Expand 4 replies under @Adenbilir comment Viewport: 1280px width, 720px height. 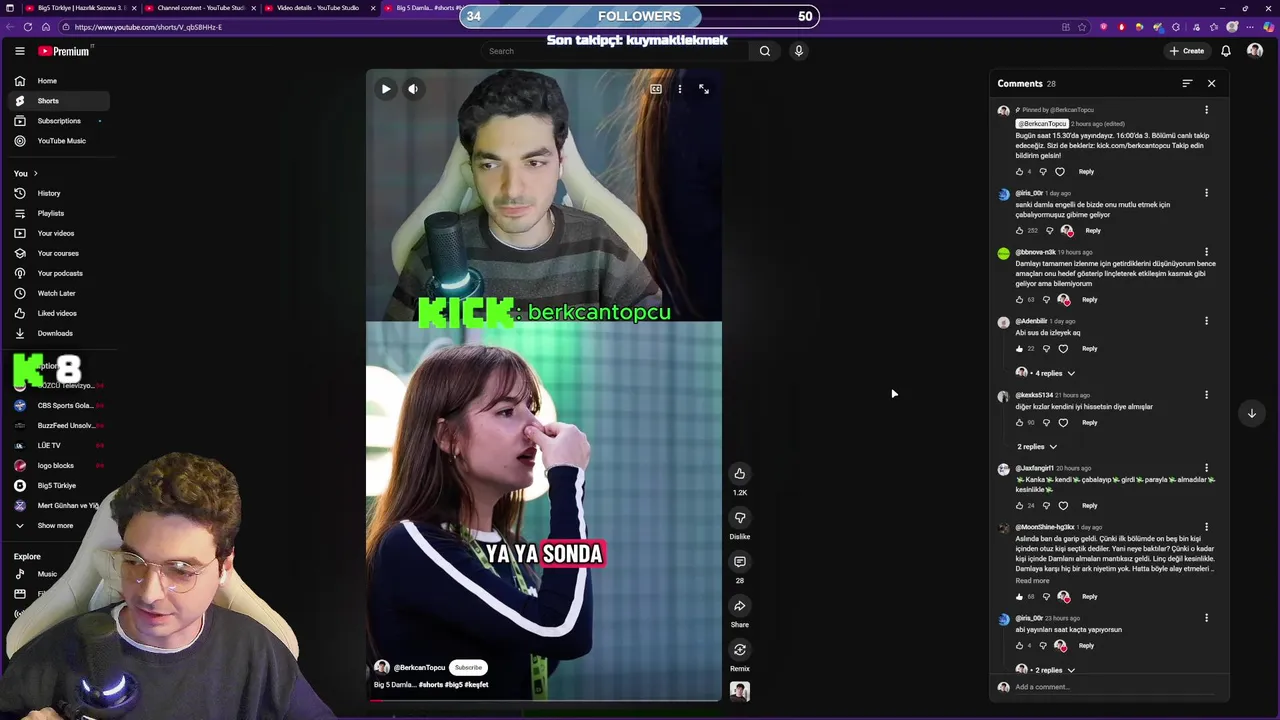click(1047, 373)
